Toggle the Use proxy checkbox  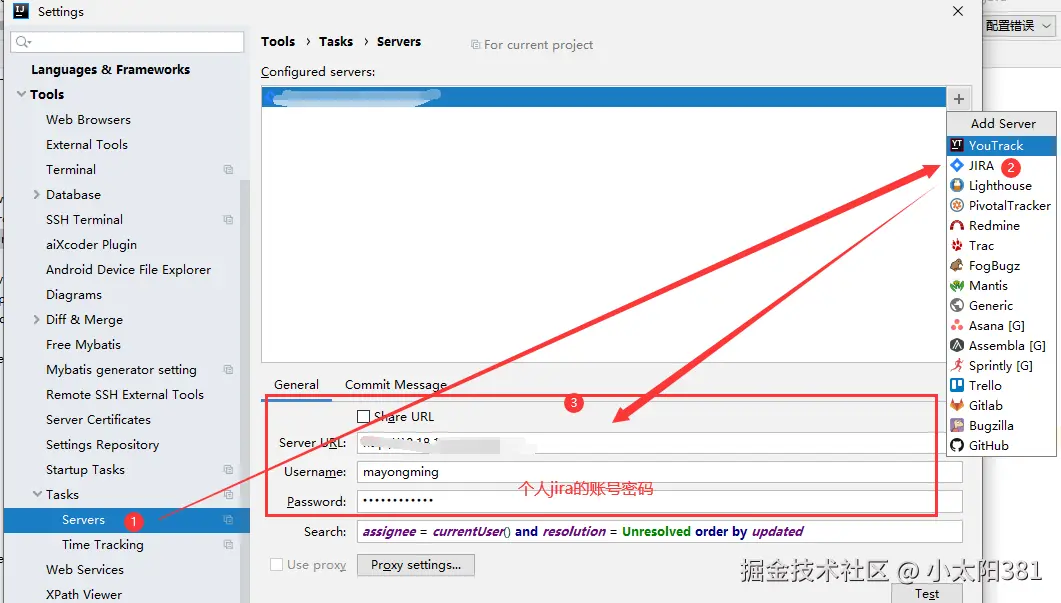[x=276, y=564]
